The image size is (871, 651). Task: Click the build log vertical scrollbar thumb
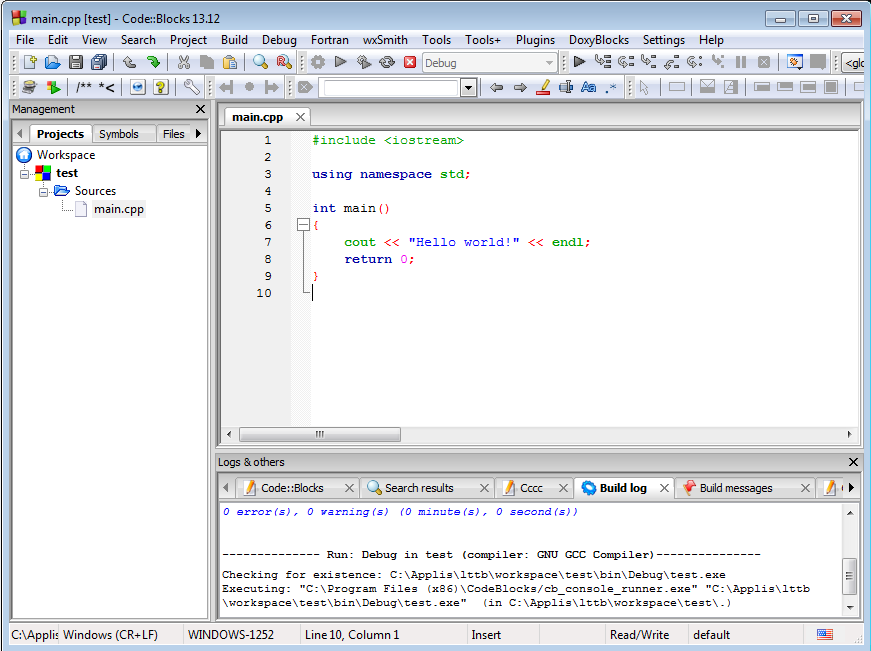849,575
